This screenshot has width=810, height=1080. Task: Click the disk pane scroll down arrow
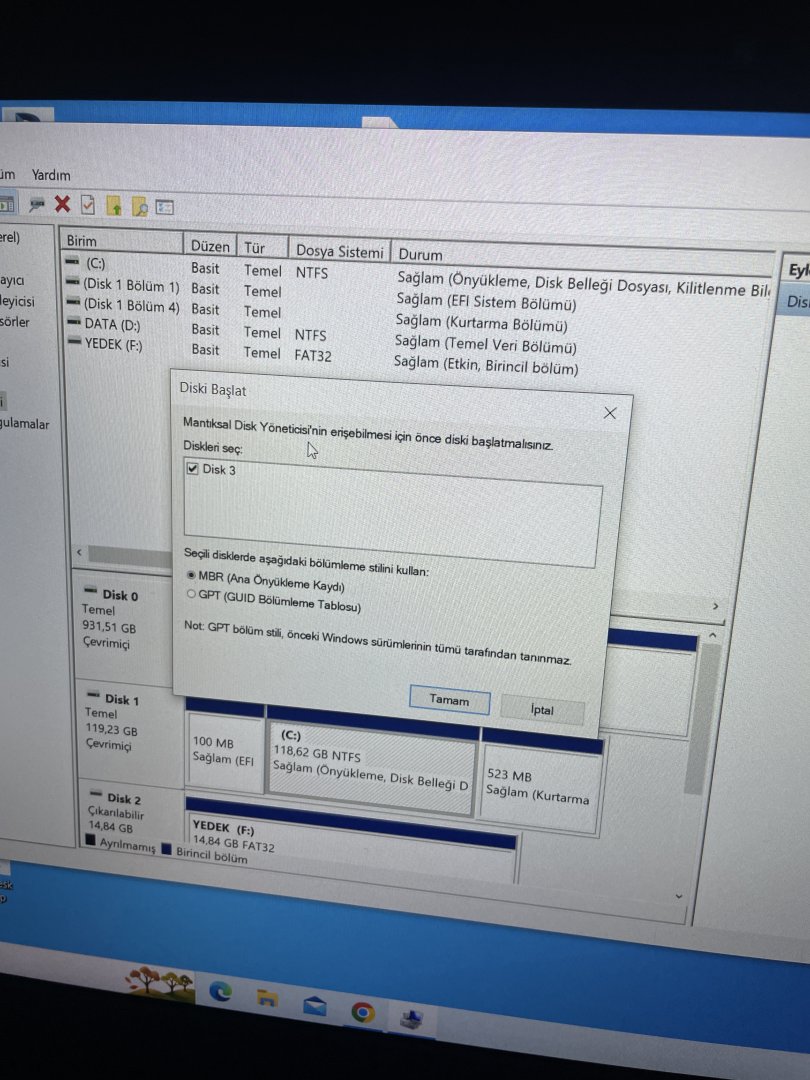pyautogui.click(x=678, y=896)
